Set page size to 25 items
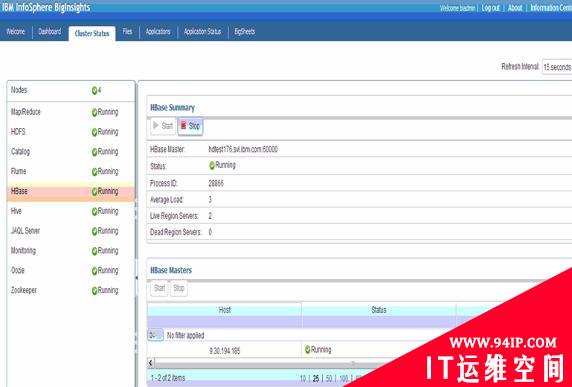572x387 pixels. (x=316, y=379)
